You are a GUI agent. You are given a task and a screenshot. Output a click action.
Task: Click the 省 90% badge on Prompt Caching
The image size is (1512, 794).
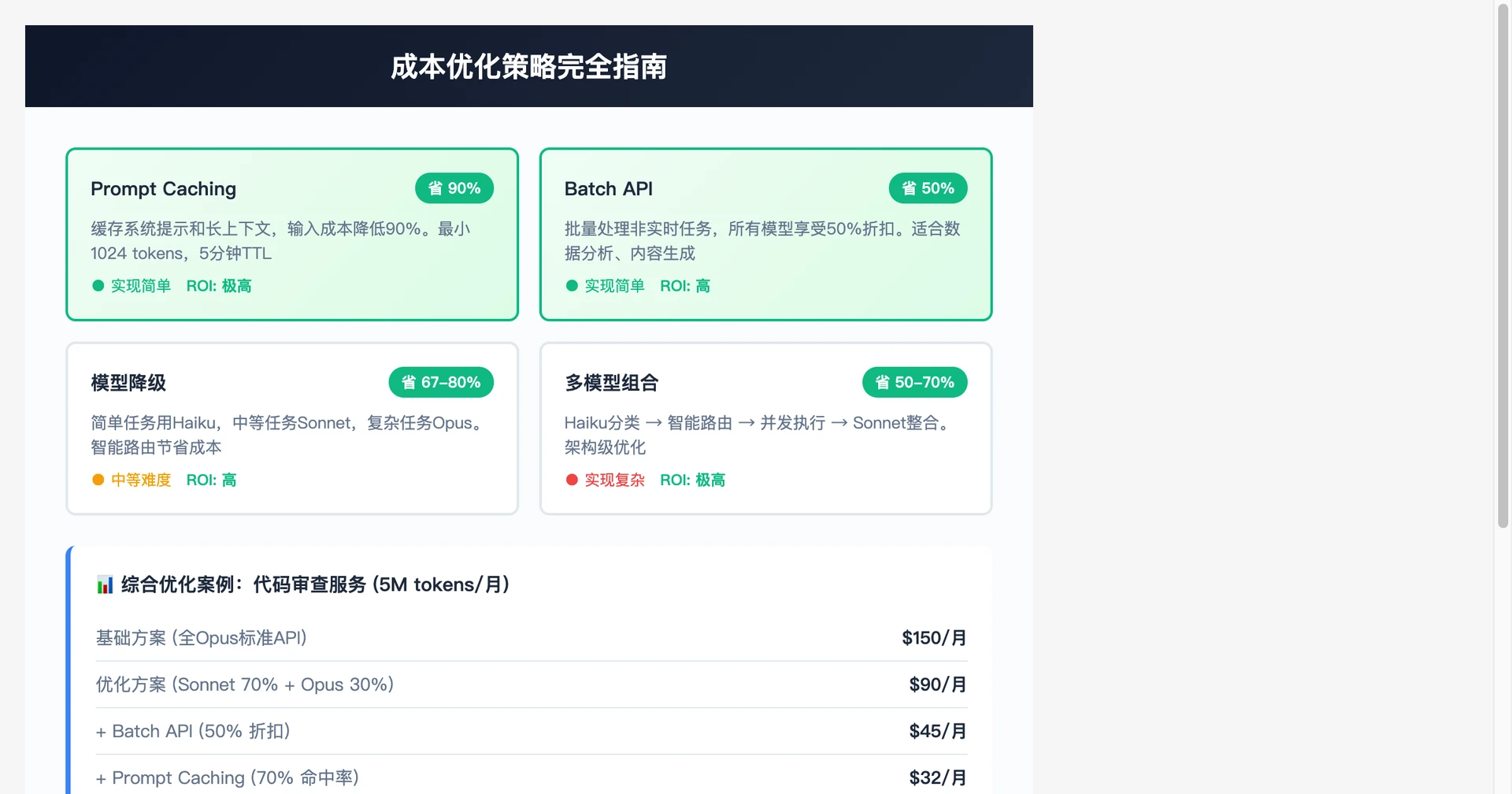[454, 188]
